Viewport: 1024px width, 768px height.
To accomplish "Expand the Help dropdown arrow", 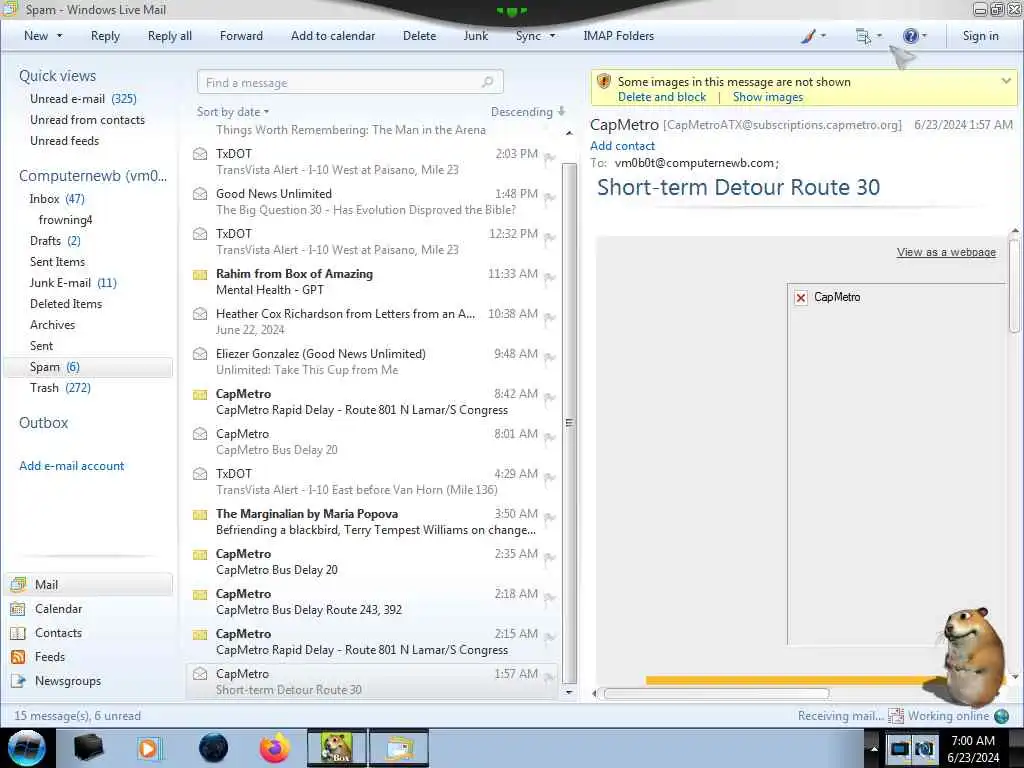I will tap(924, 36).
